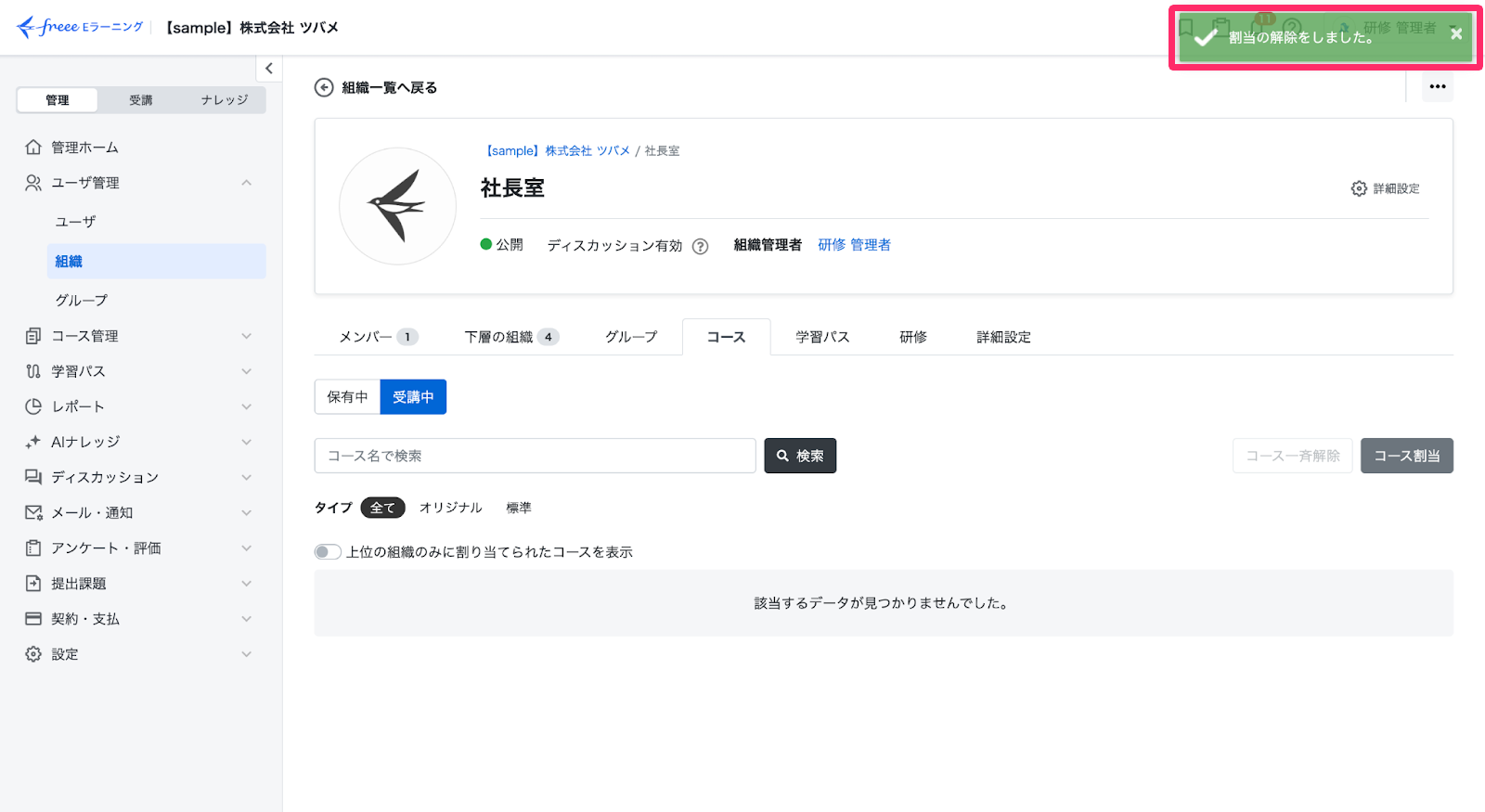Viewport: 1485px width, 812px height.
Task: Click the AIナレッジ sparkle icon
Action: click(x=33, y=442)
